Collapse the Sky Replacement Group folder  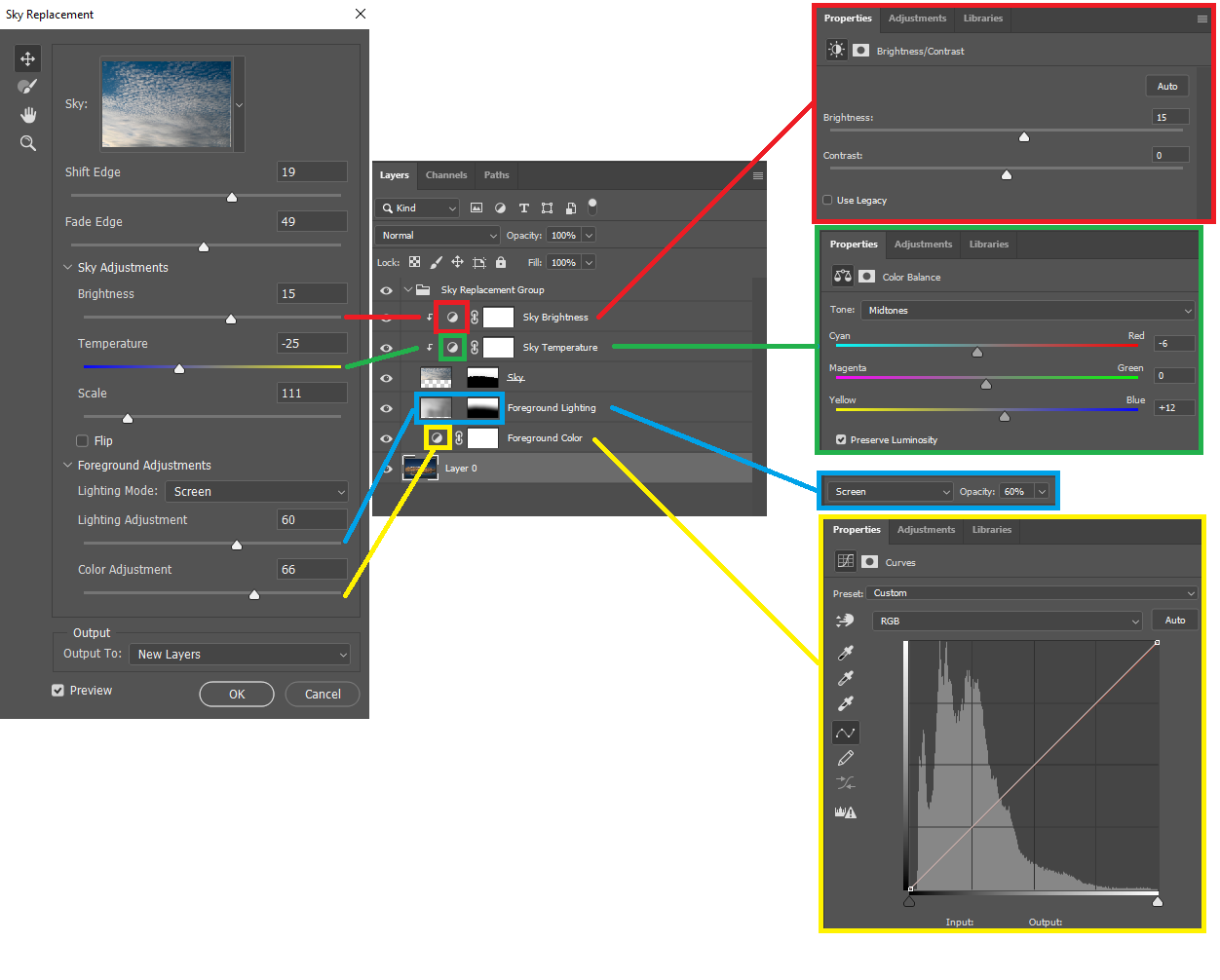point(408,289)
